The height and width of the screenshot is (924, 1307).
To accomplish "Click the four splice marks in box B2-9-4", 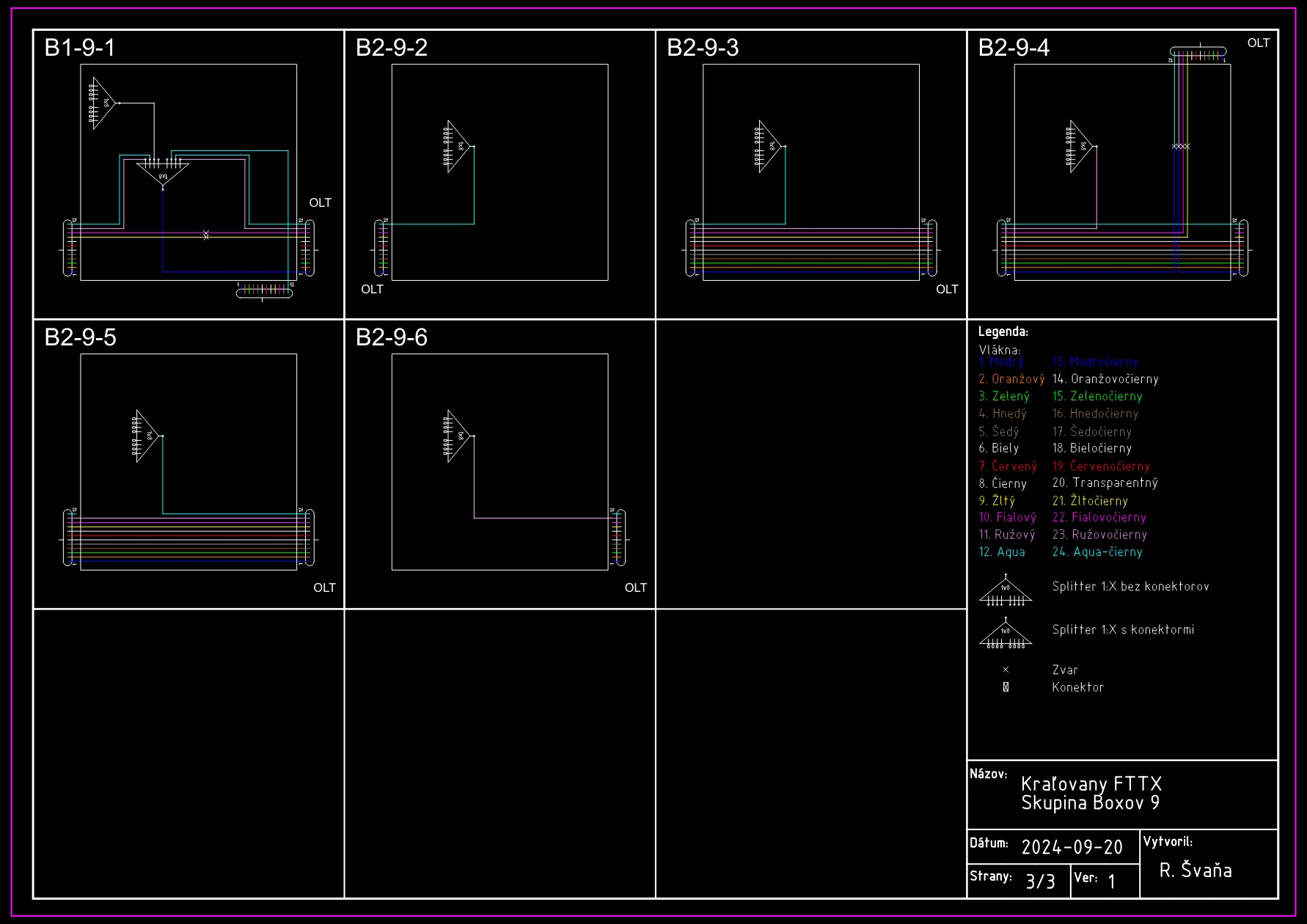I will (x=1180, y=147).
